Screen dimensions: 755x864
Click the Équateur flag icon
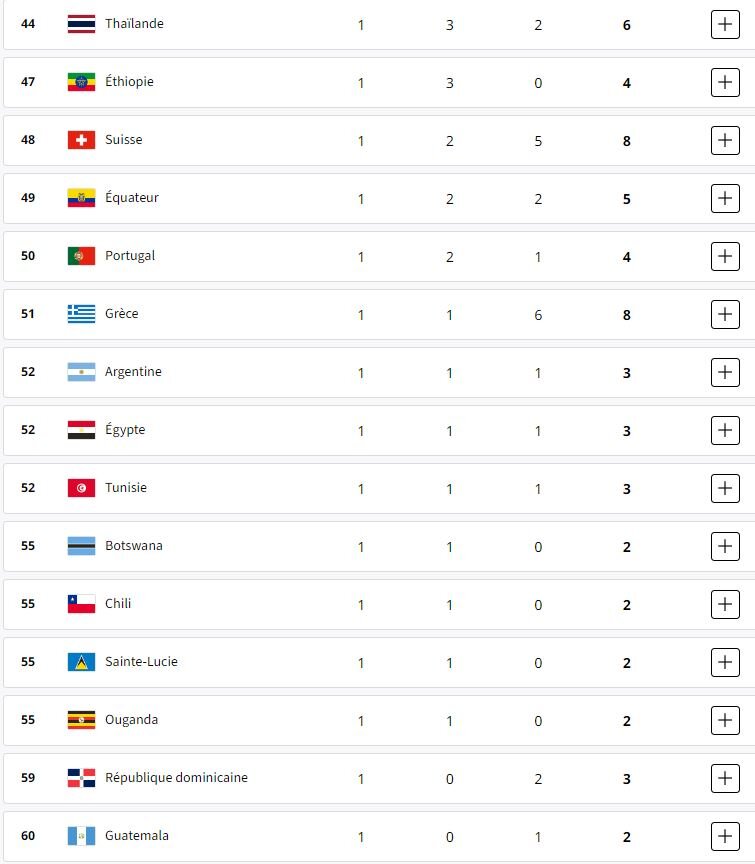point(81,198)
